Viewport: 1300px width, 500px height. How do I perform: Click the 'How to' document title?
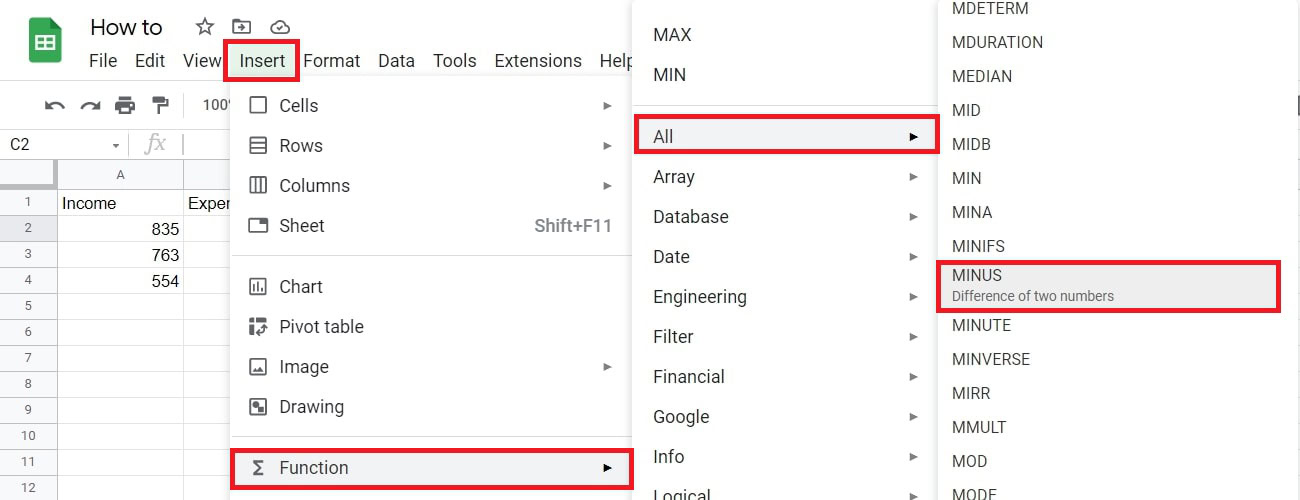[x=126, y=27]
